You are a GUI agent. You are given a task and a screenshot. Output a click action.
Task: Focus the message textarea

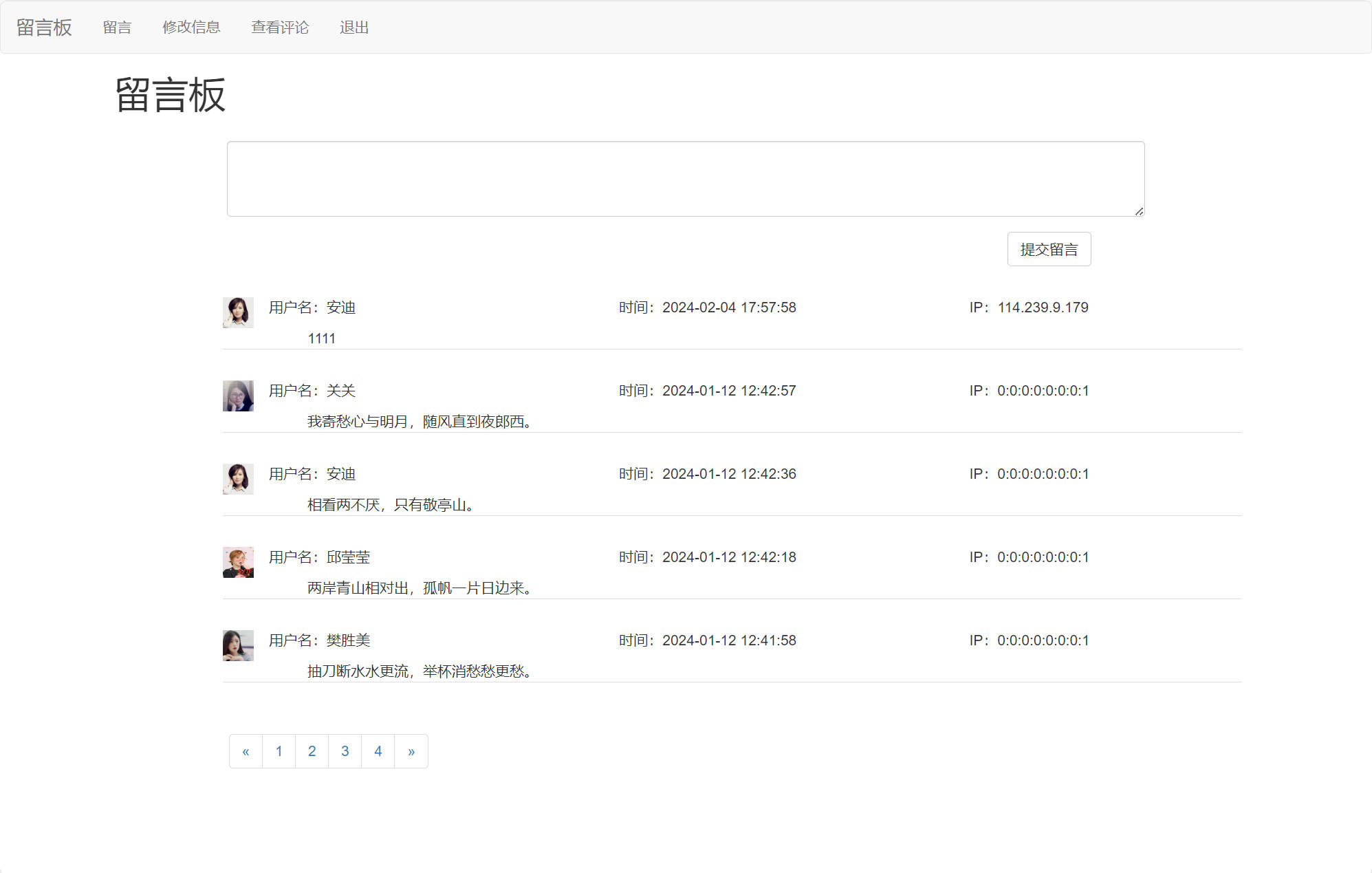[x=685, y=179]
